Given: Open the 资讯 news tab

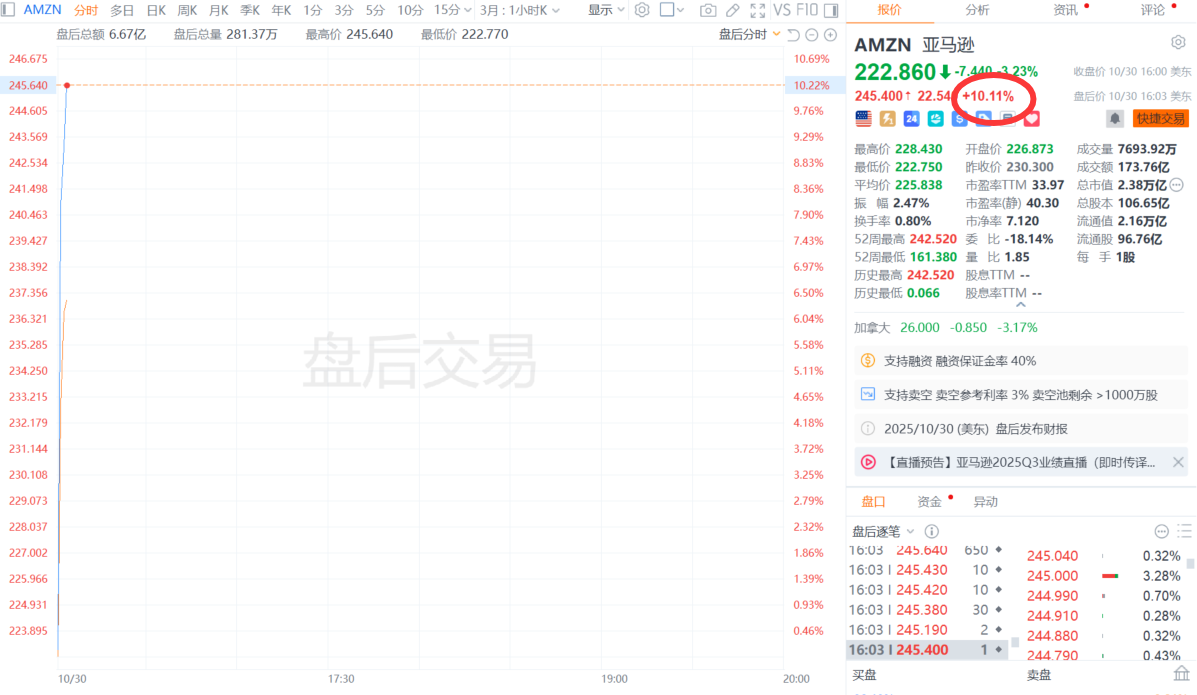Looking at the screenshot, I should coord(1066,10).
